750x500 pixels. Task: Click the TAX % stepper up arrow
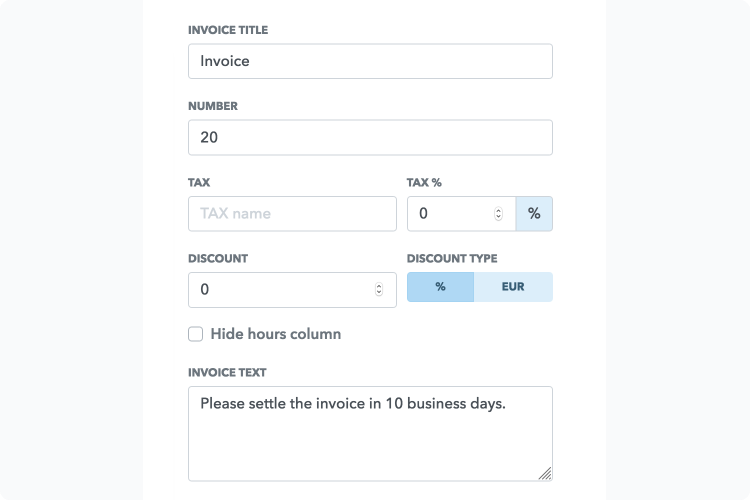pos(498,211)
